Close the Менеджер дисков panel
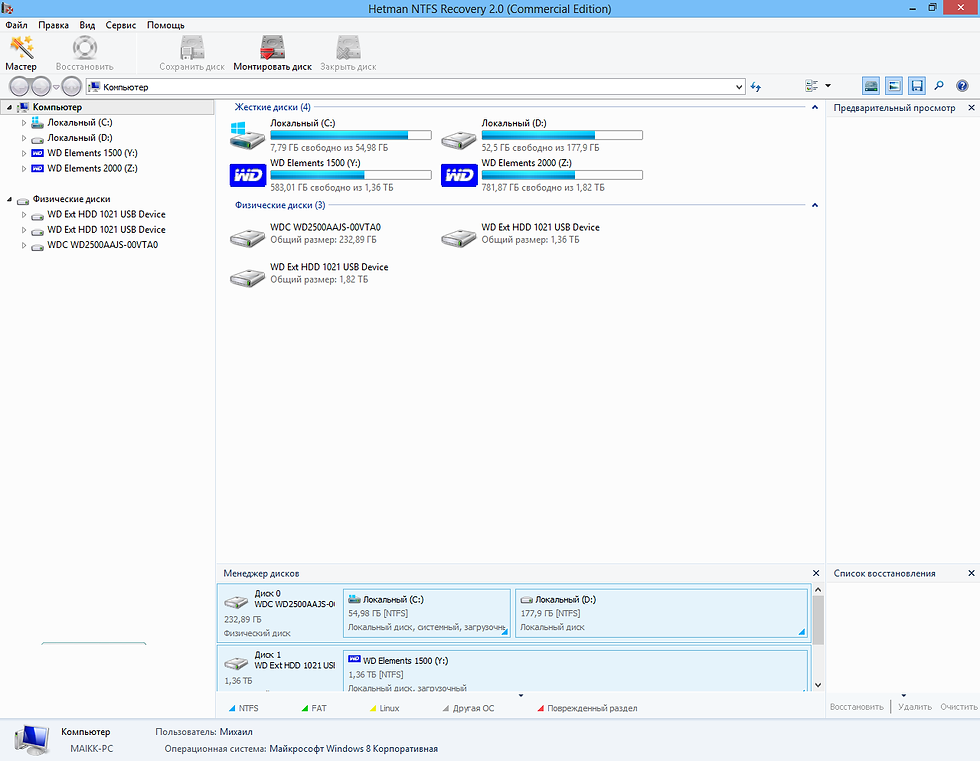The height and width of the screenshot is (761, 980). tap(816, 573)
